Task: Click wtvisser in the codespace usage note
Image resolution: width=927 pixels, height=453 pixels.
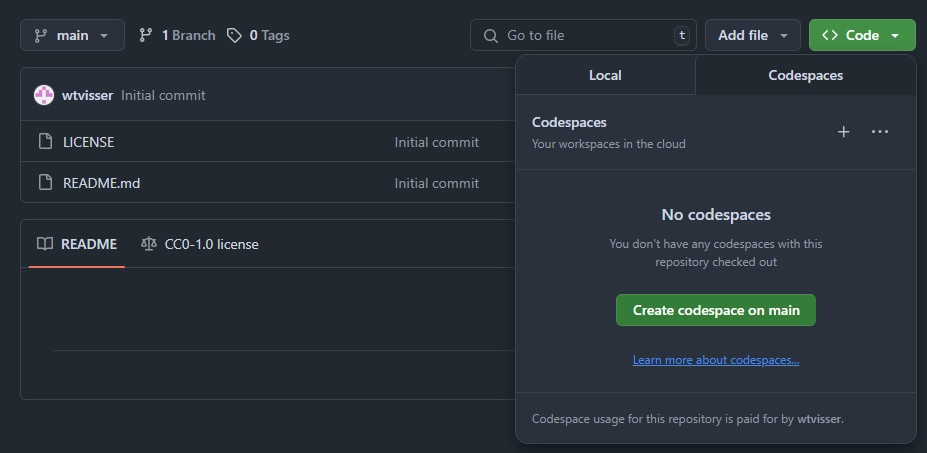Action: 819,419
